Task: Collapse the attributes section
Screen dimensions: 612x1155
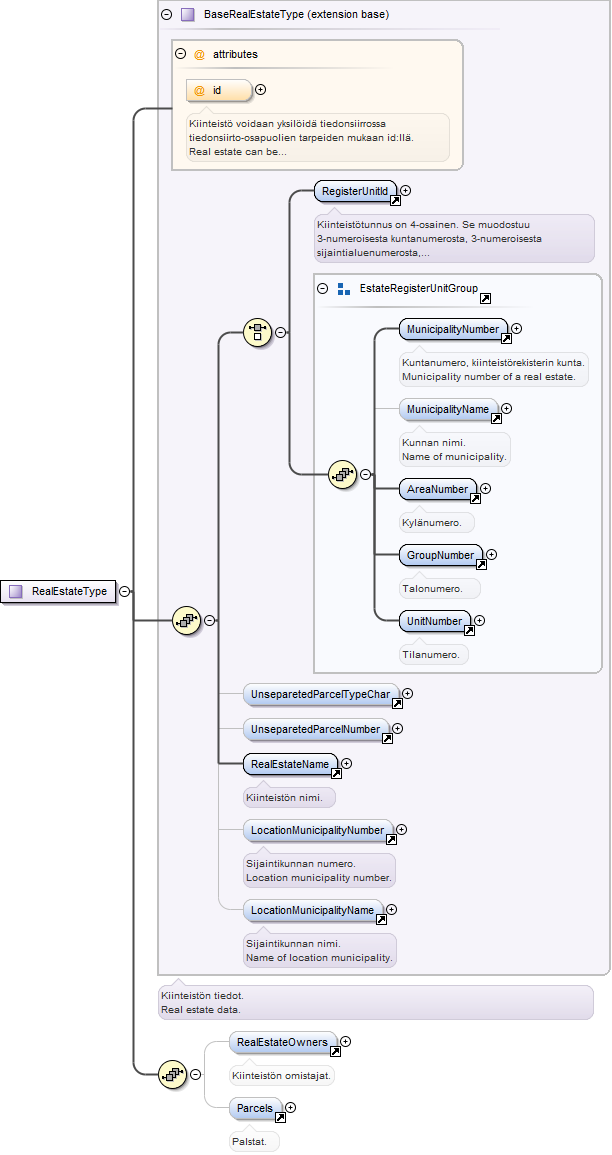Action: click(180, 54)
